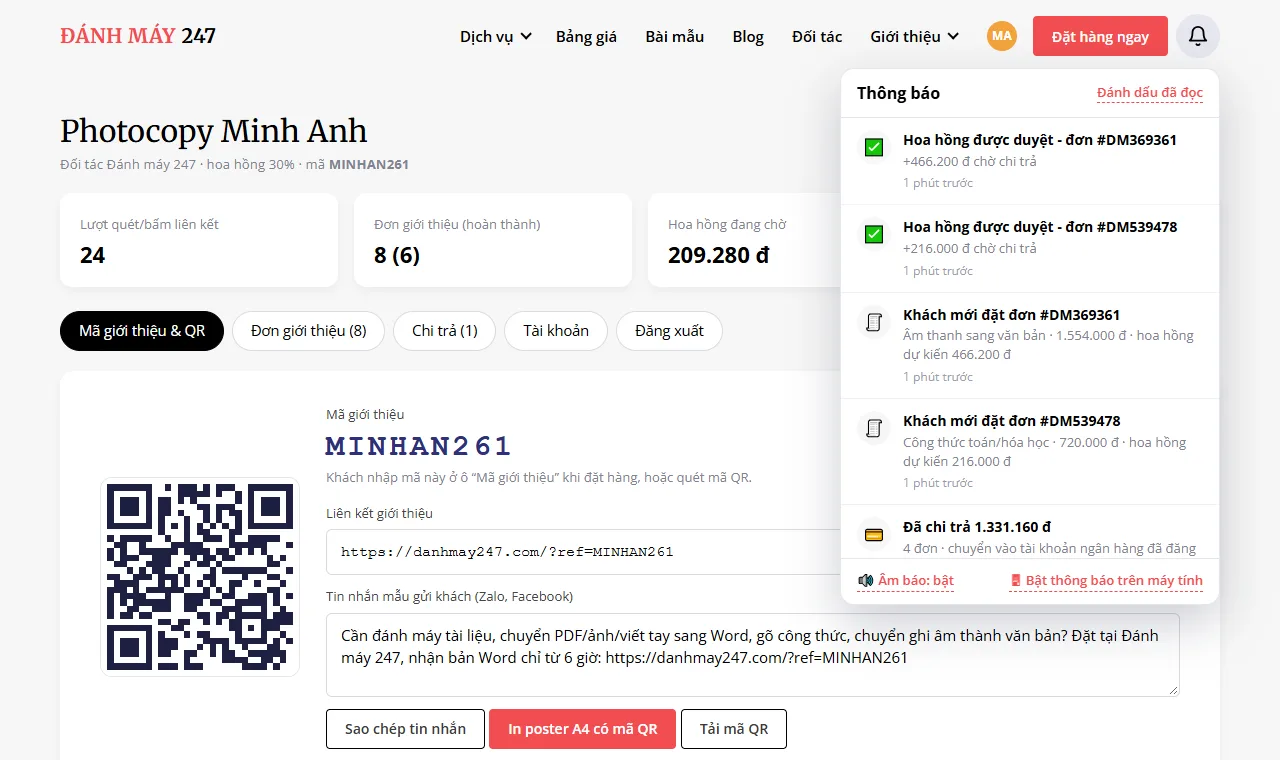Click the 'Lượt quét/bấm liên kết' stat card
This screenshot has width=1280, height=760.
199,240
